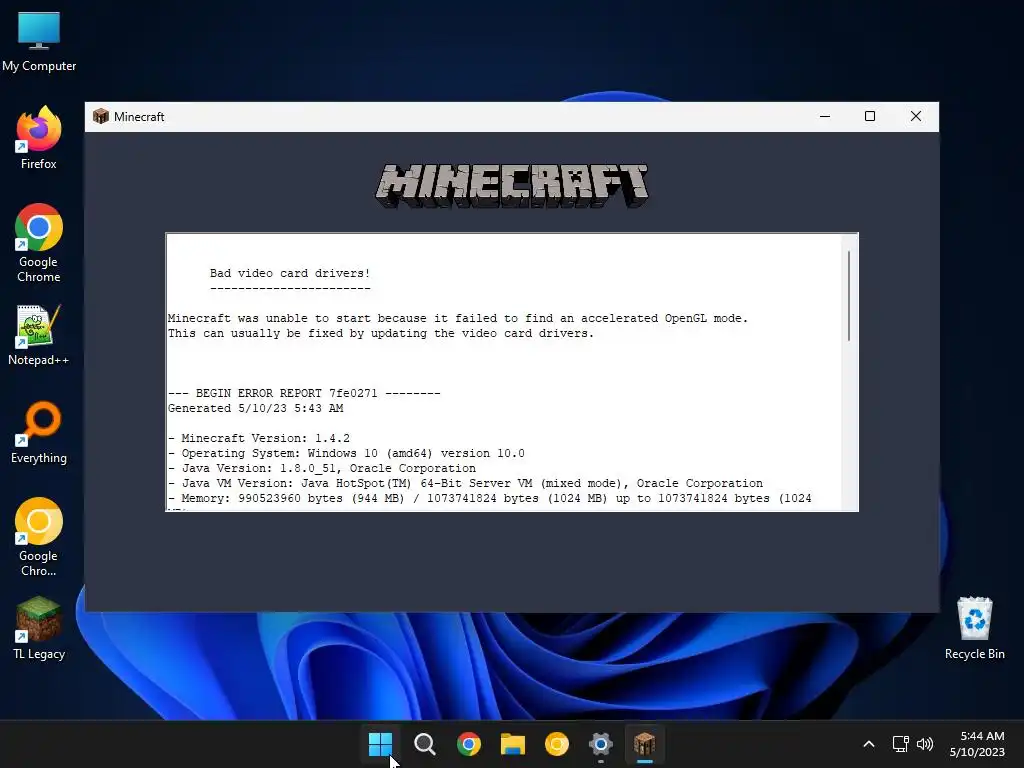Open File Explorer from the taskbar

pyautogui.click(x=513, y=744)
